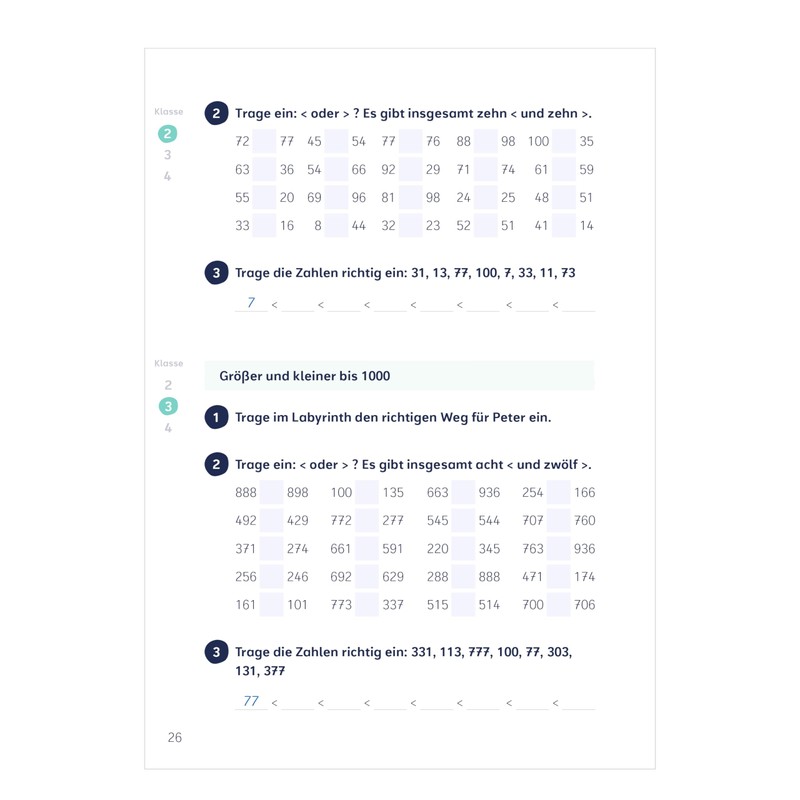This screenshot has width=800, height=800.
Task: Click the blank containing handwritten 7
Action: pos(250,303)
